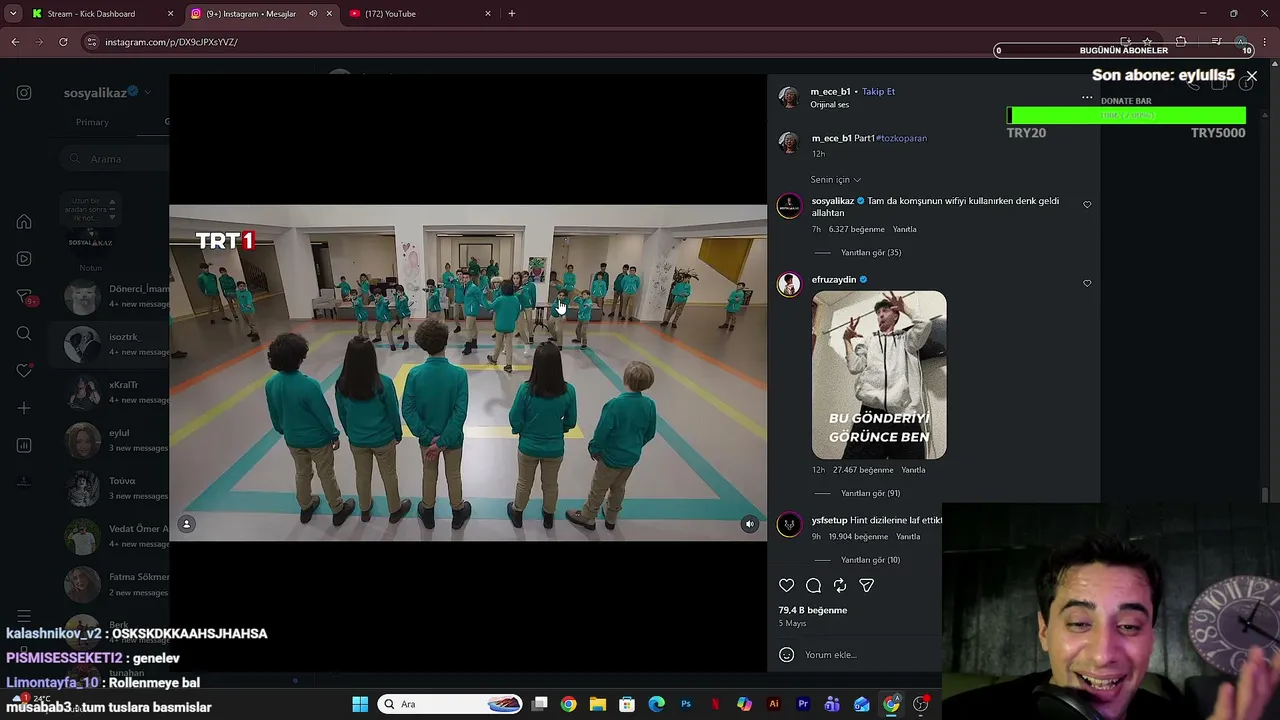This screenshot has height=720, width=1280.
Task: Open Notifications heart icon in sidebar
Action: pos(24,371)
